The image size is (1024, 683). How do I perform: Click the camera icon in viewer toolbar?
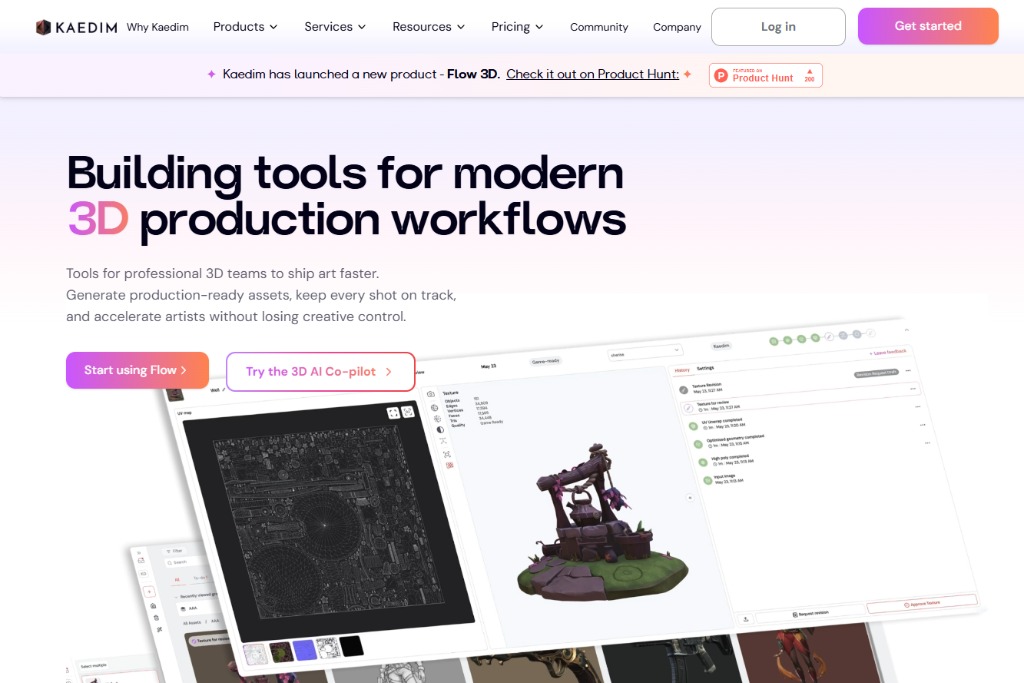[432, 394]
